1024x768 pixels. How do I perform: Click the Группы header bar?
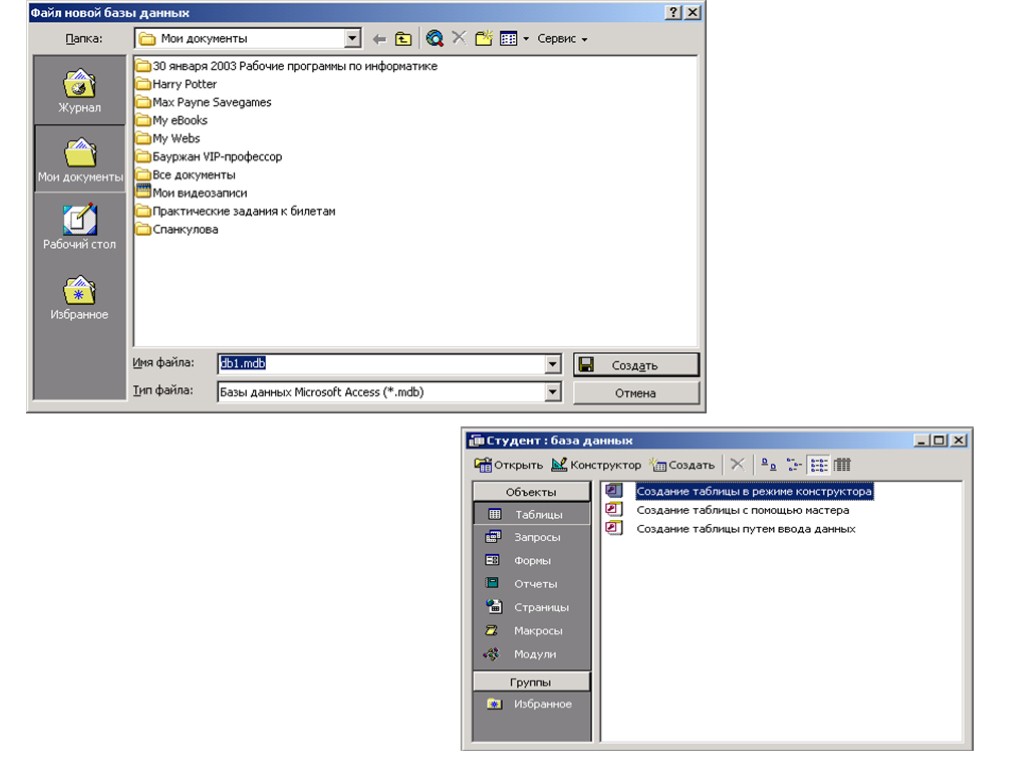[x=531, y=682]
